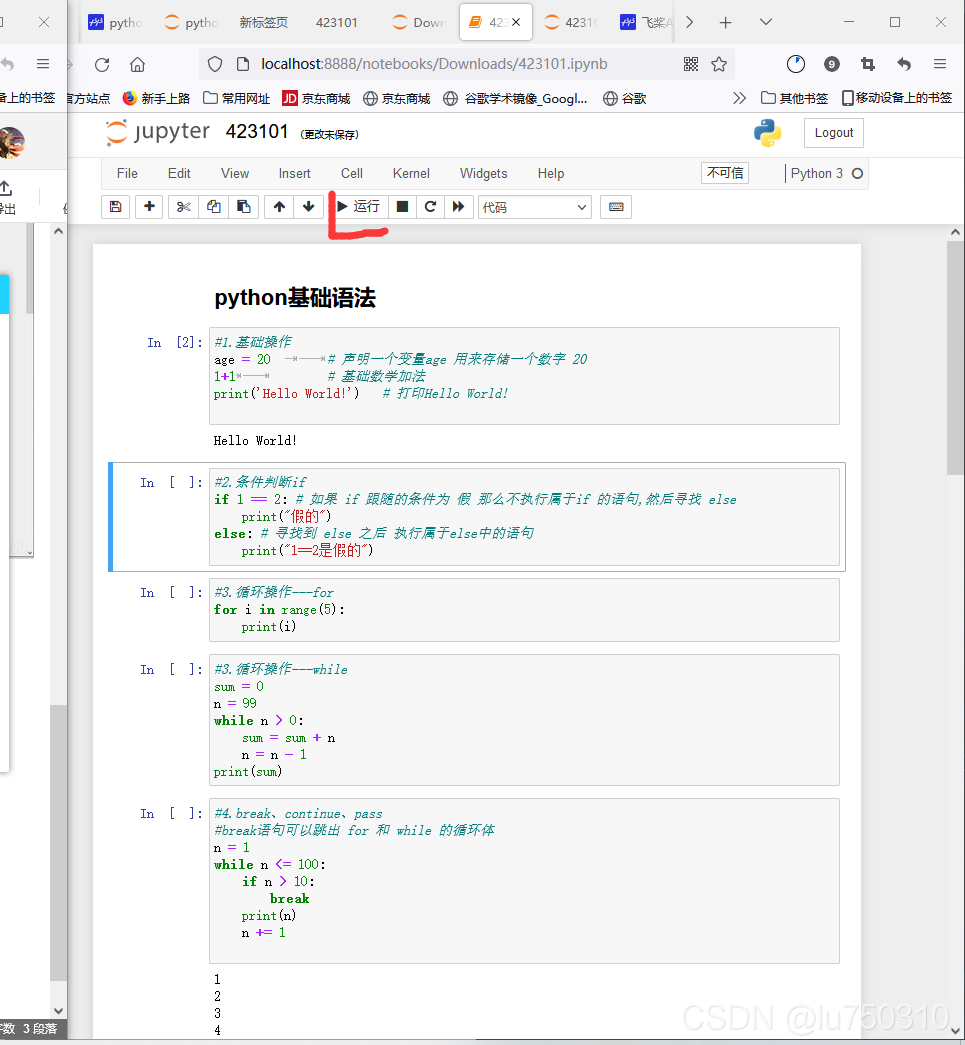Click the 不可信 trust notebook button
Viewport: 965px width, 1045px height.
725,173
